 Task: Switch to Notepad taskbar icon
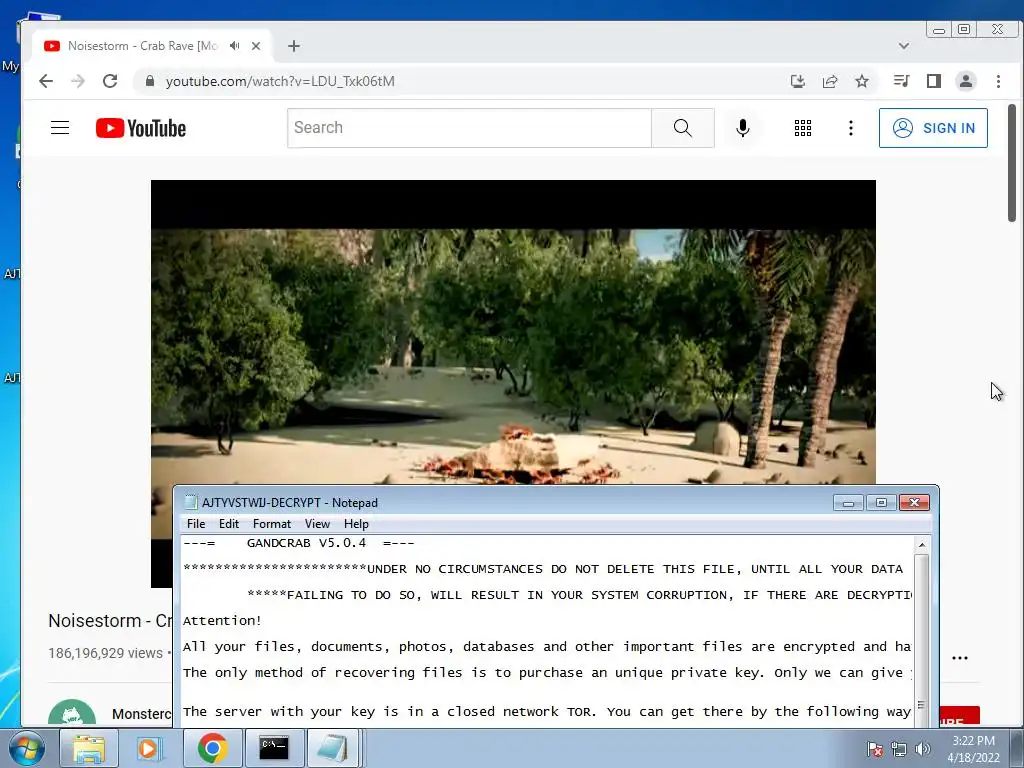tap(332, 748)
